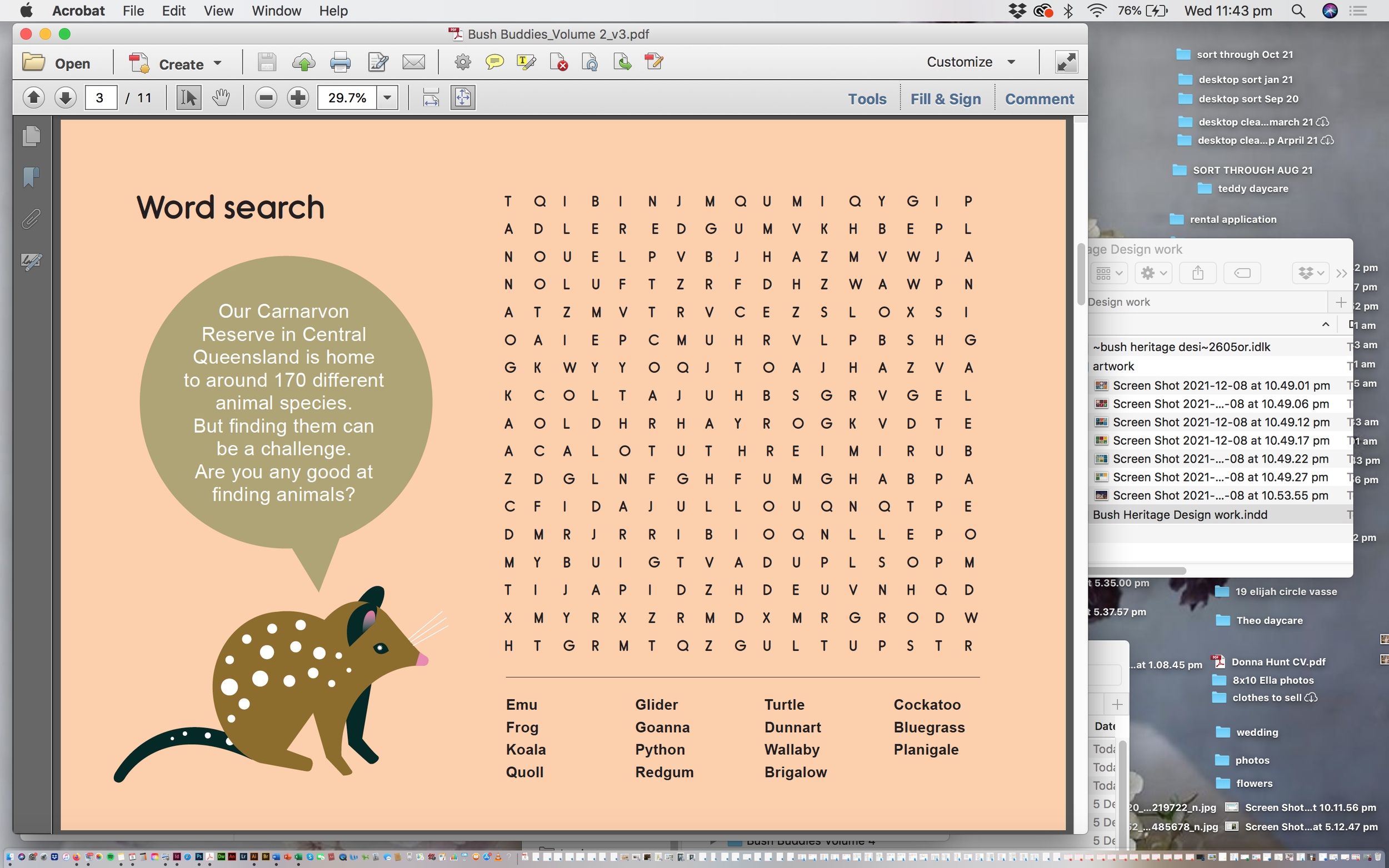
Task: Open the zoom percentage dropdown
Action: tap(388, 98)
